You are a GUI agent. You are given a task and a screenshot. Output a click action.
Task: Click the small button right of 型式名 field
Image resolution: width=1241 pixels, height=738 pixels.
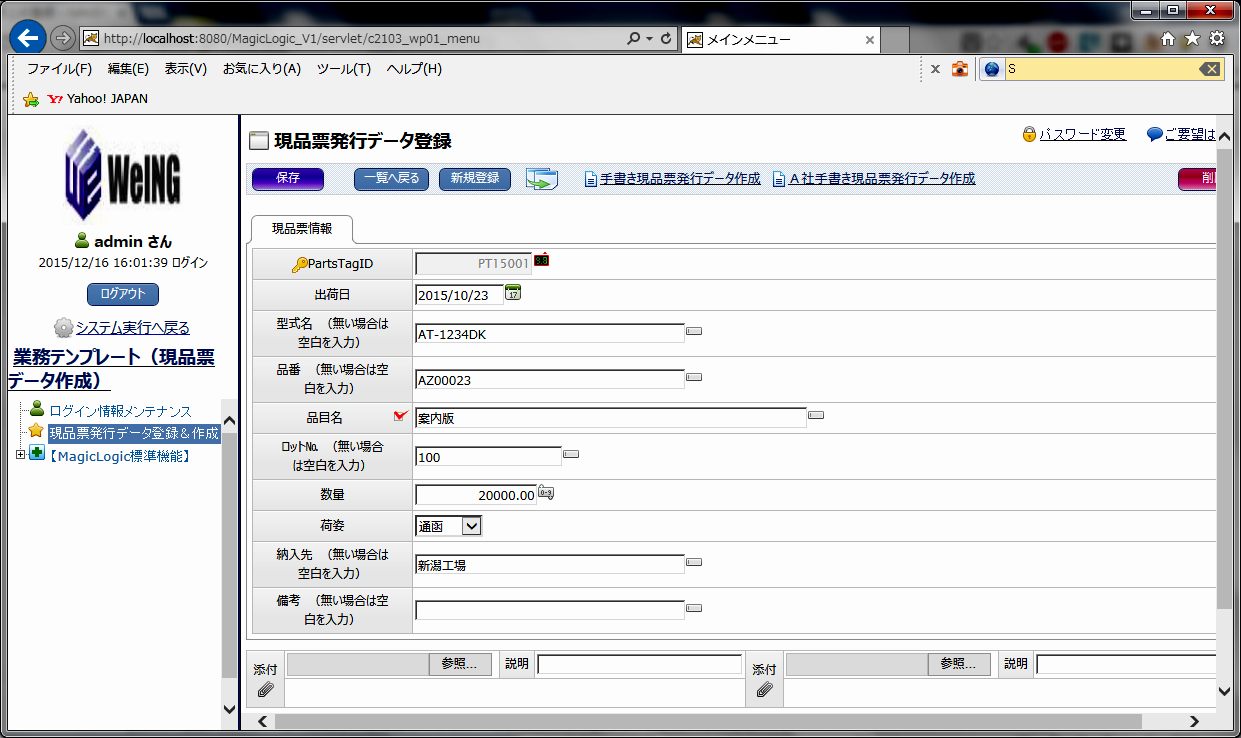coord(694,331)
